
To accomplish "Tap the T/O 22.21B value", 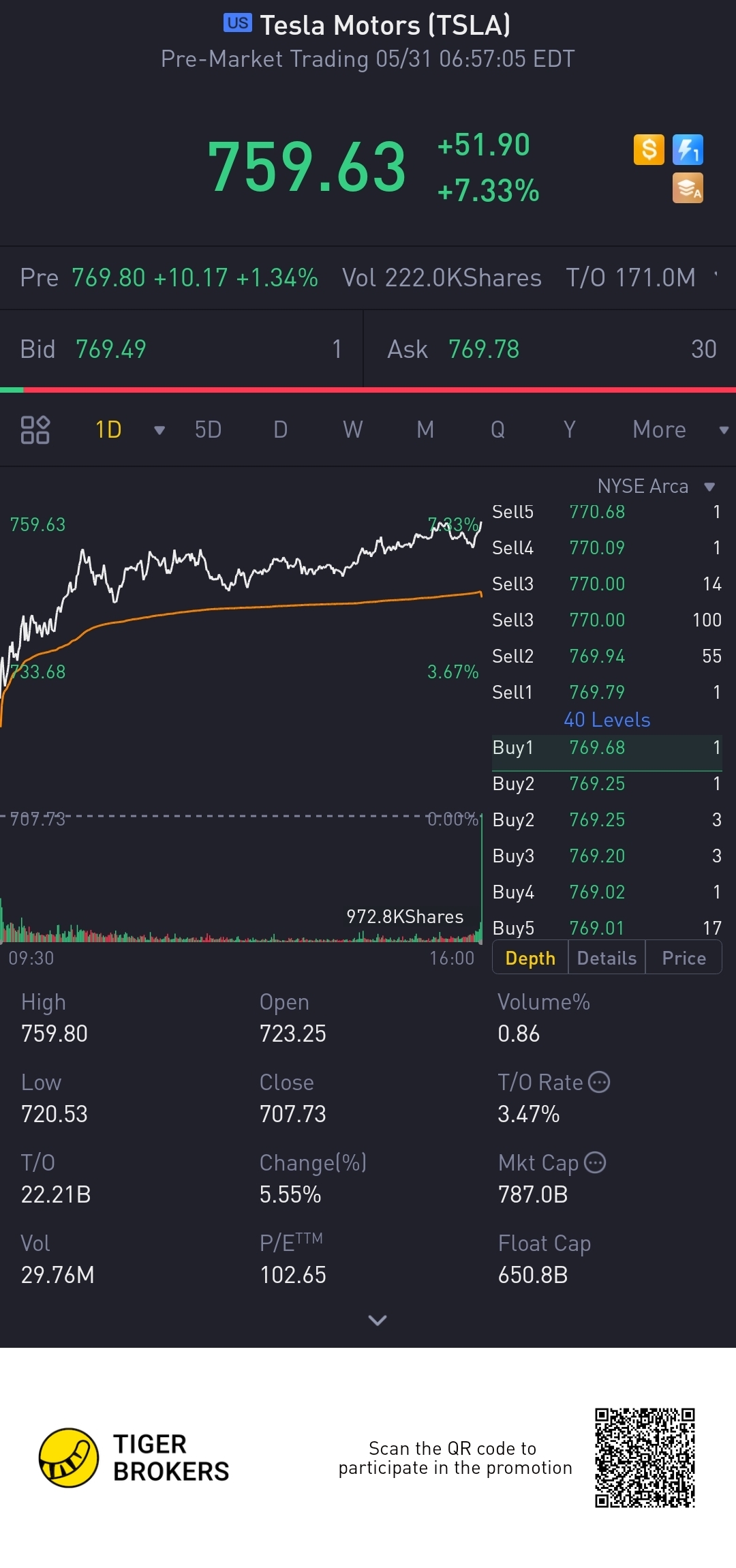I will [56, 1194].
